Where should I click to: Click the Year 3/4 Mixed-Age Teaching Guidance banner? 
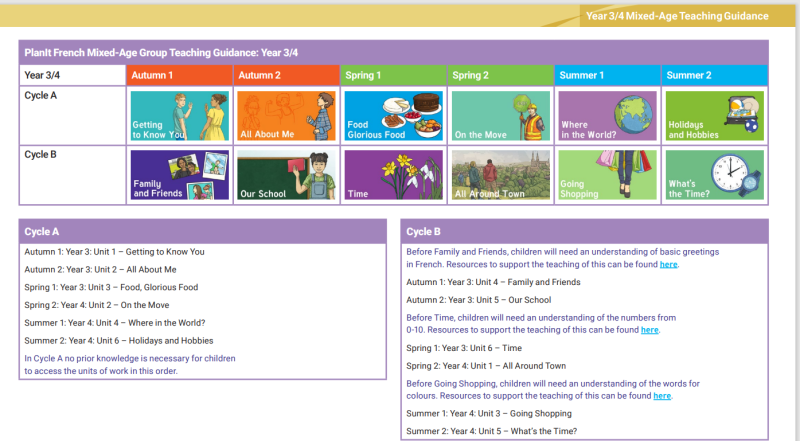[x=677, y=16]
